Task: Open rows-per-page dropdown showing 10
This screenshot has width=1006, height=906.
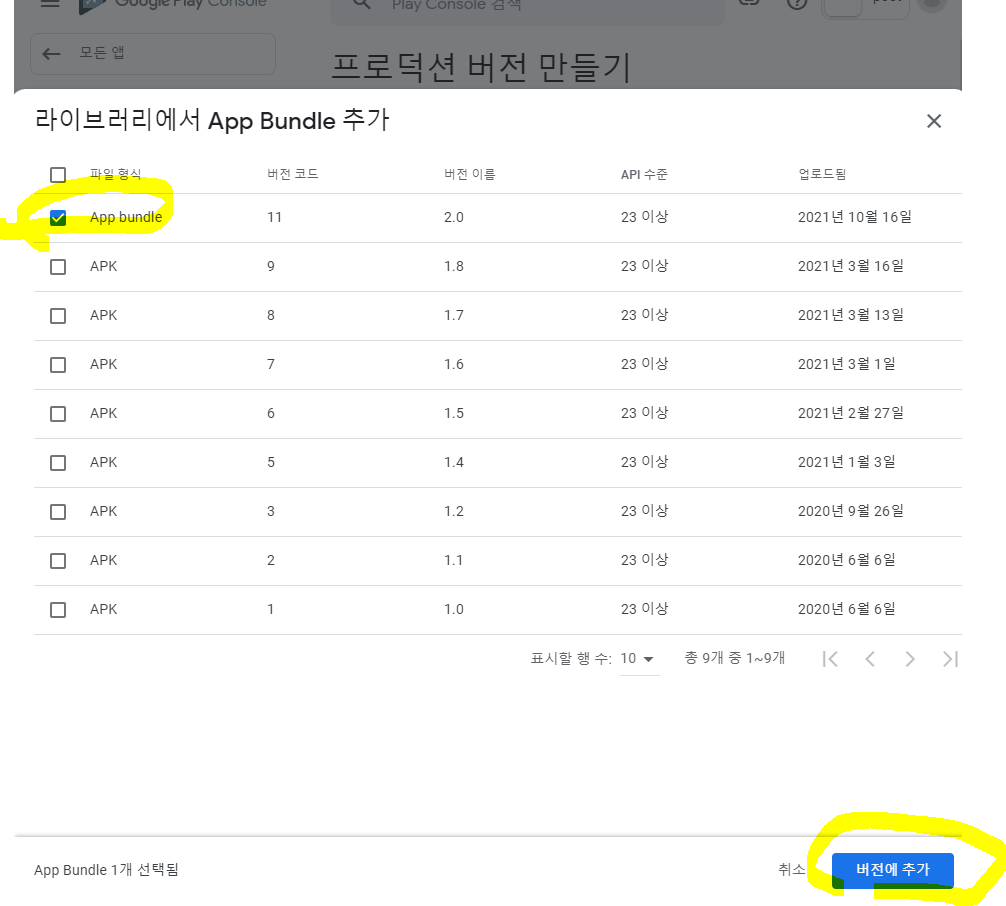Action: click(639, 659)
